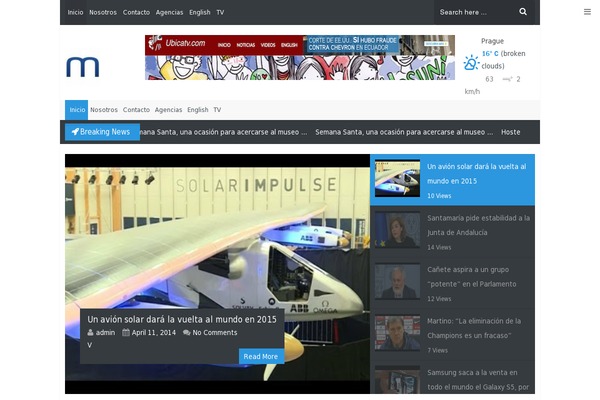This screenshot has width=600, height=400.
Task: Focus the Search here input field
Action: [x=474, y=12]
